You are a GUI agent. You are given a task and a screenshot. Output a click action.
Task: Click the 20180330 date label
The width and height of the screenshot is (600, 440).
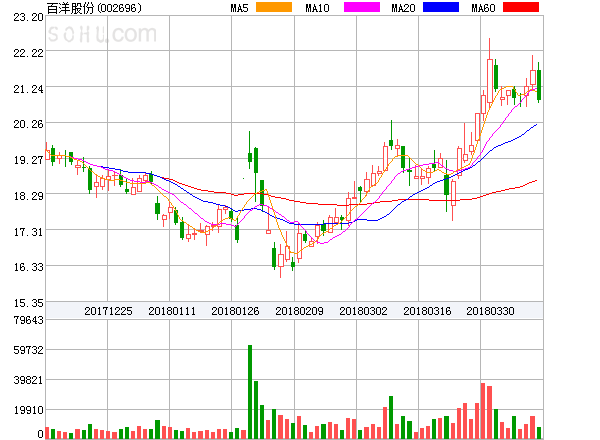tap(490, 311)
